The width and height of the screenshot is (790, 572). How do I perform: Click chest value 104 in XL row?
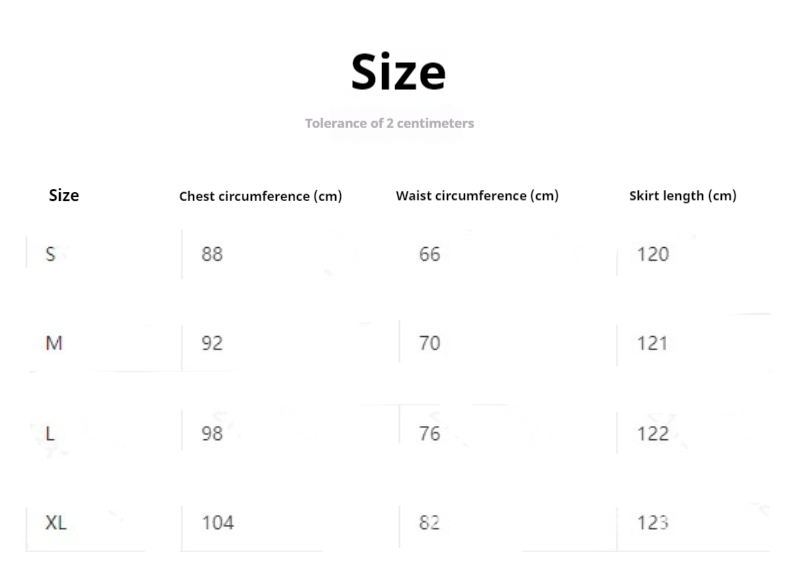(x=217, y=522)
